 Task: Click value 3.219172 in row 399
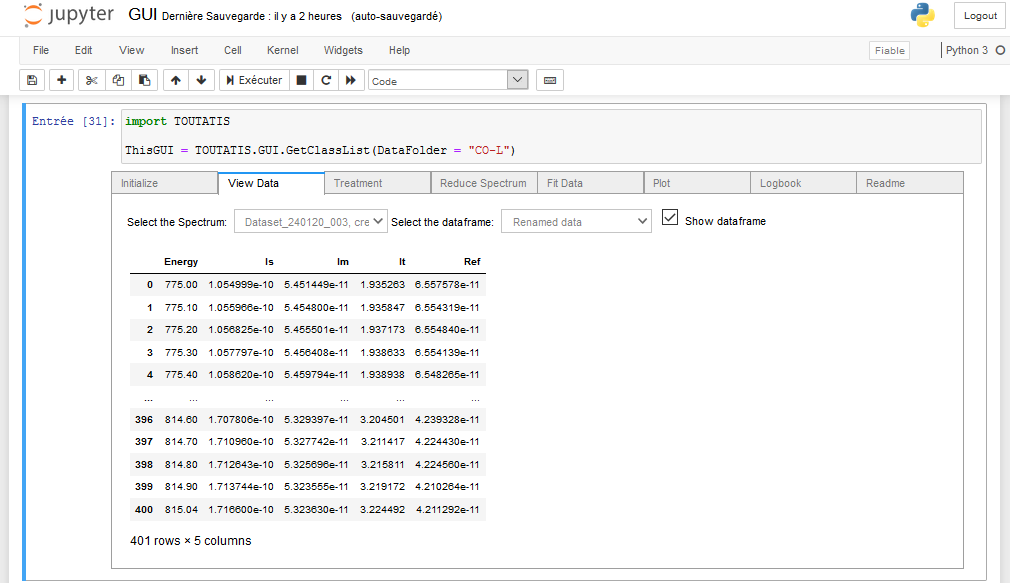point(383,487)
